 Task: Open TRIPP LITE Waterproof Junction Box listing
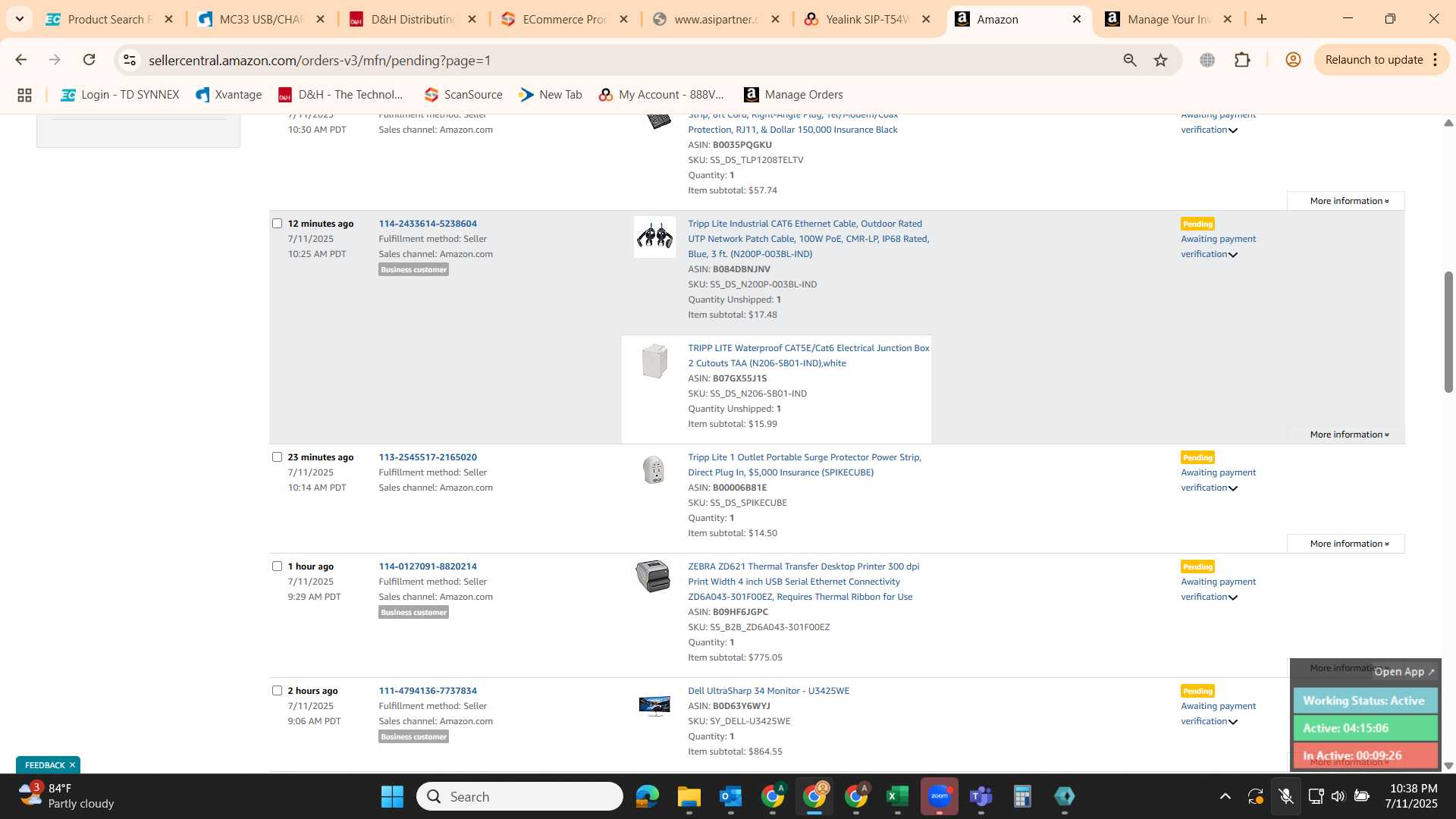808,356
